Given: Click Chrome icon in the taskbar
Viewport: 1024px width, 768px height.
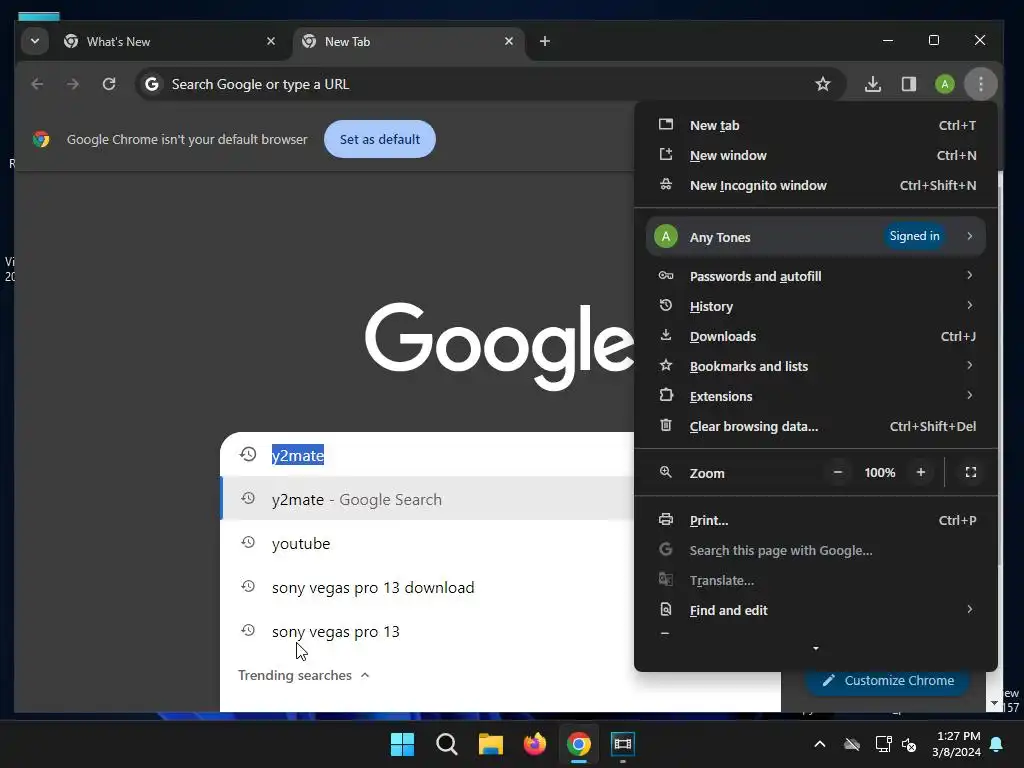Looking at the screenshot, I should (579, 744).
